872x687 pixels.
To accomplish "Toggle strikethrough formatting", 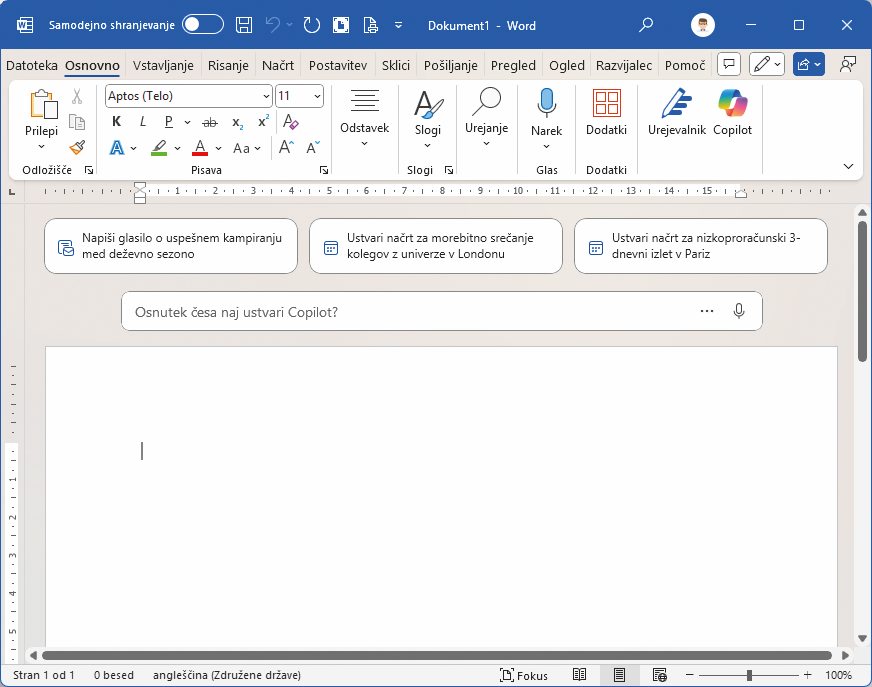I will click(x=210, y=122).
